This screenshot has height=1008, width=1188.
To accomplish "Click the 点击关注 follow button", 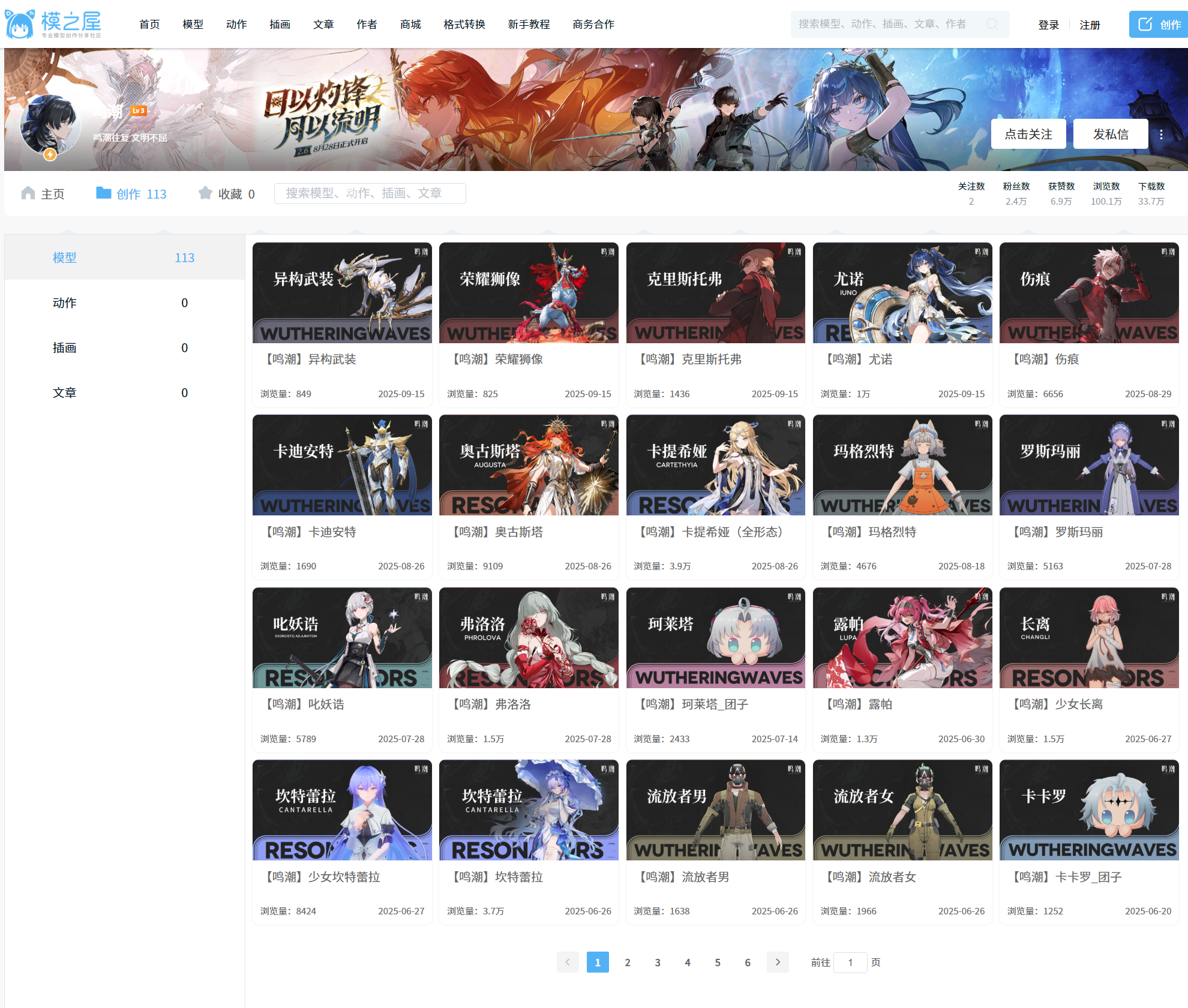I will pyautogui.click(x=1028, y=134).
